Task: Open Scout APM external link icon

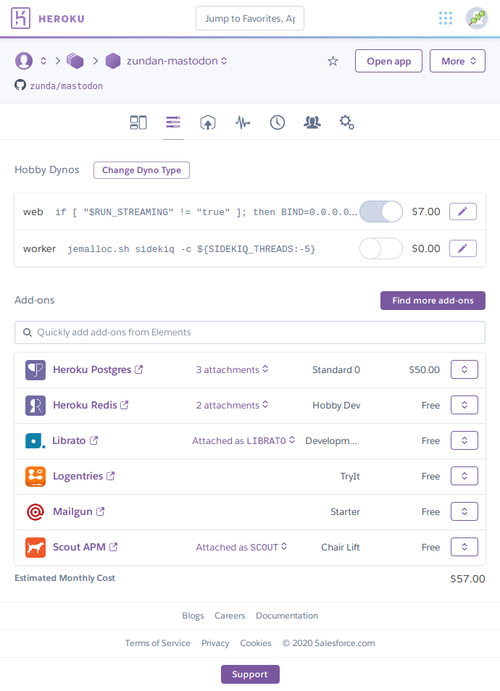Action: pos(113,546)
